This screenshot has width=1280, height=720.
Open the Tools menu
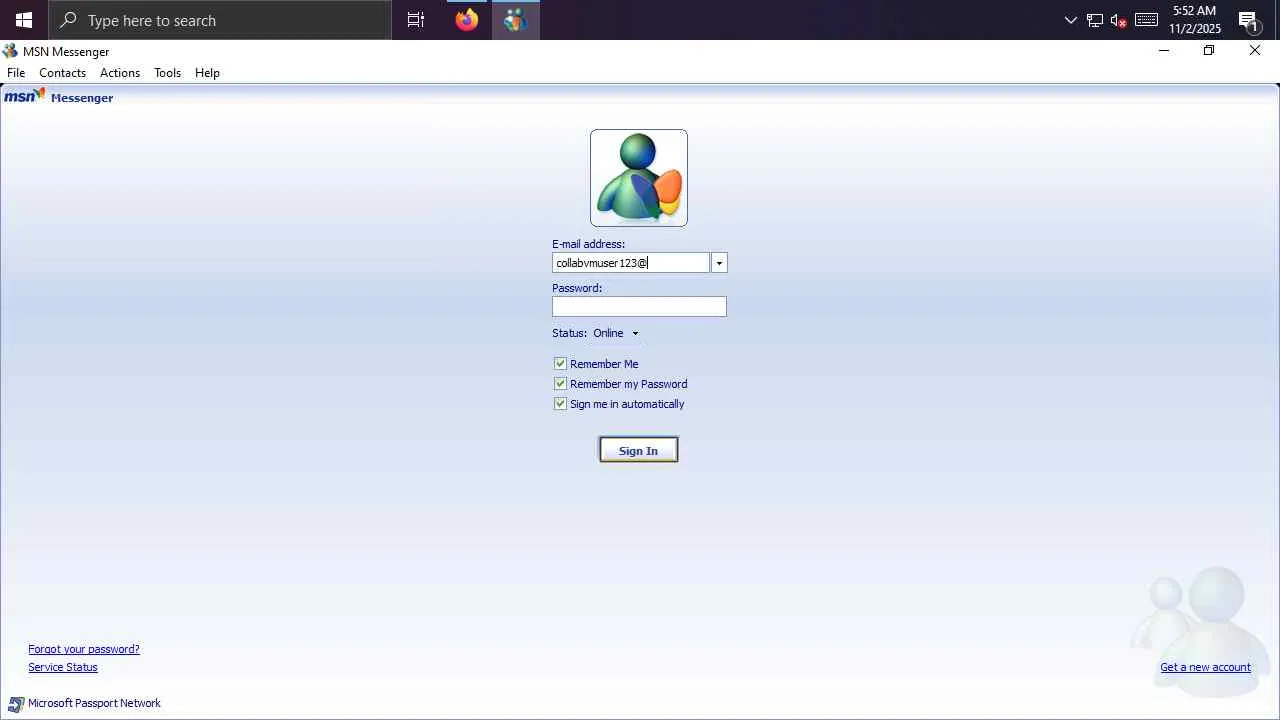(x=167, y=73)
